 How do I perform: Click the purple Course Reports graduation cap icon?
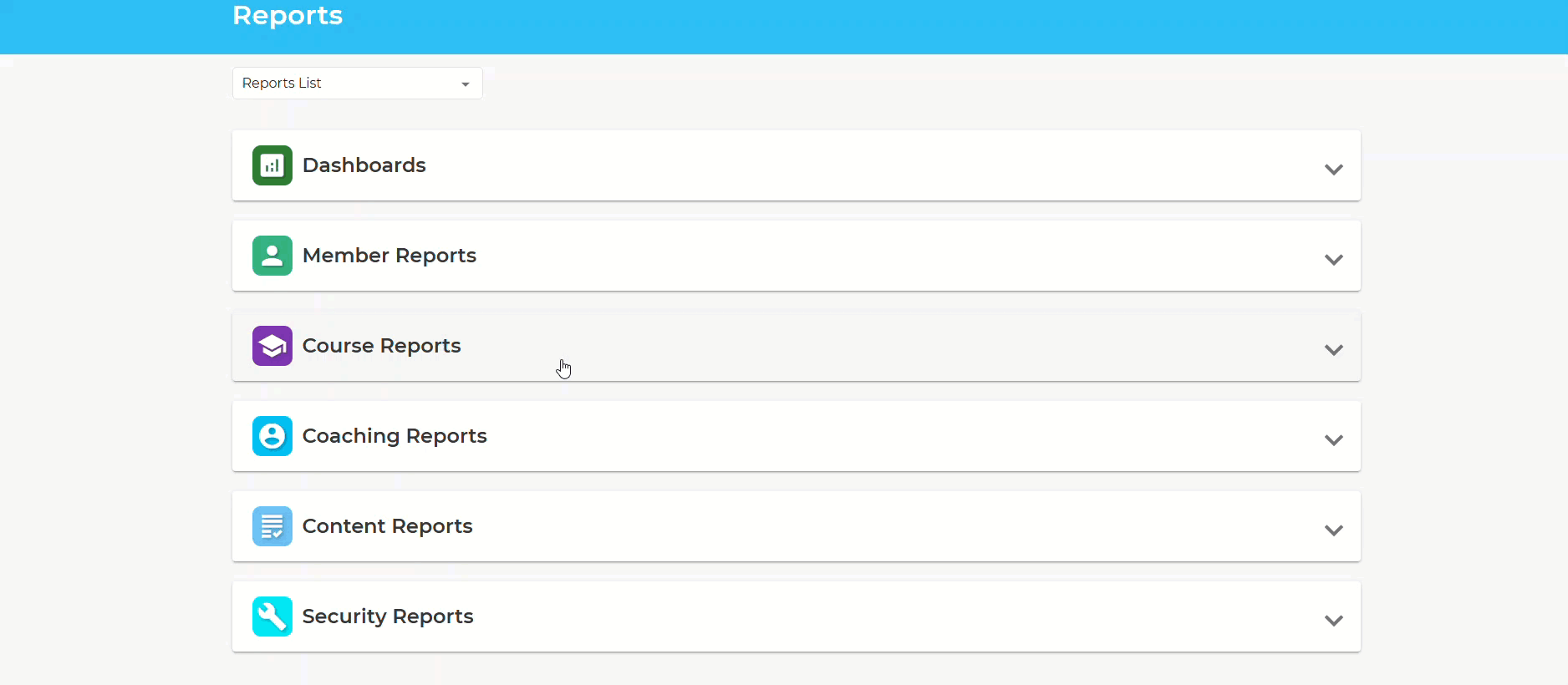tap(272, 346)
